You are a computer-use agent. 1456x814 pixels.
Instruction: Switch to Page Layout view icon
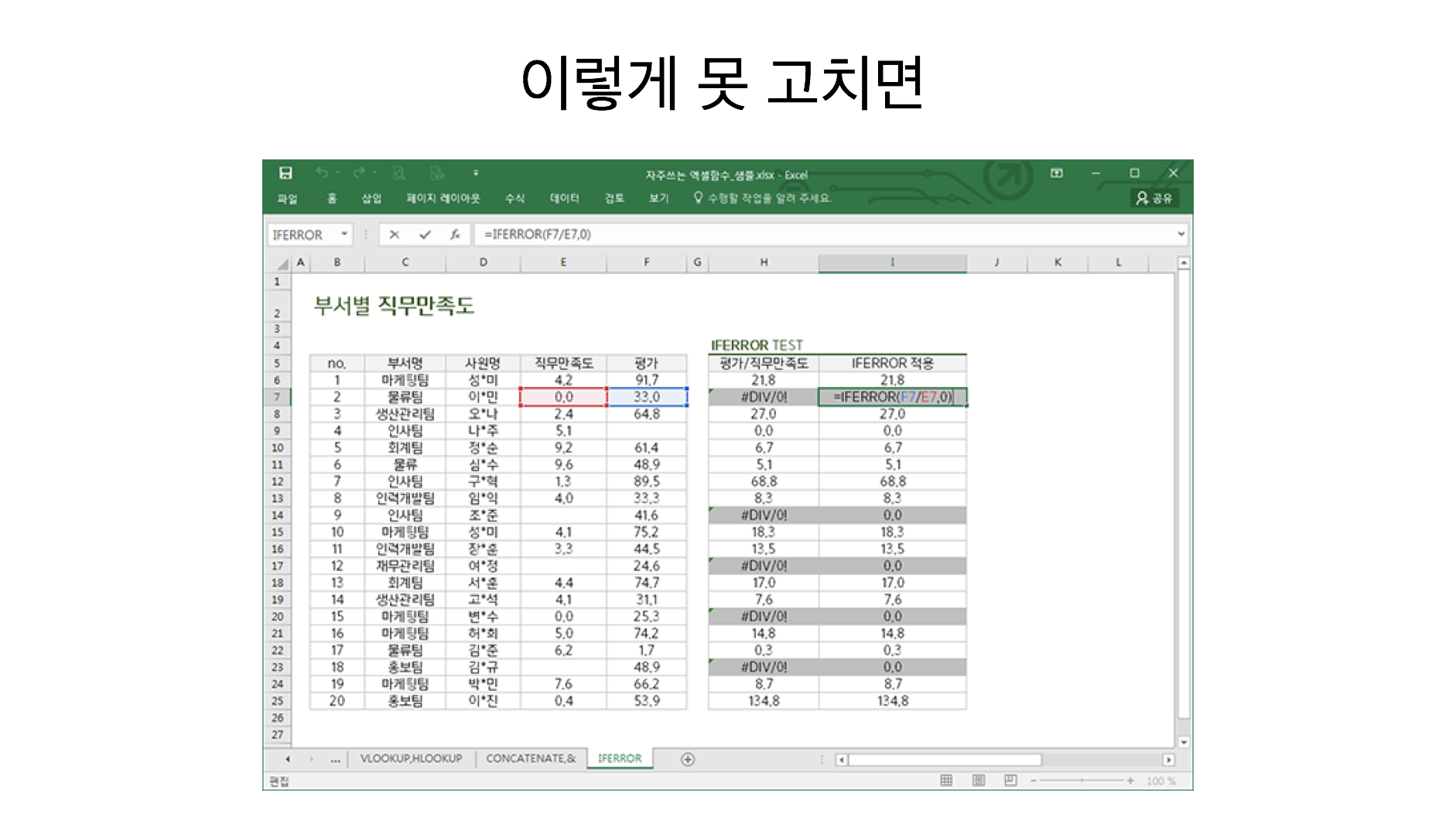pyautogui.click(x=979, y=781)
